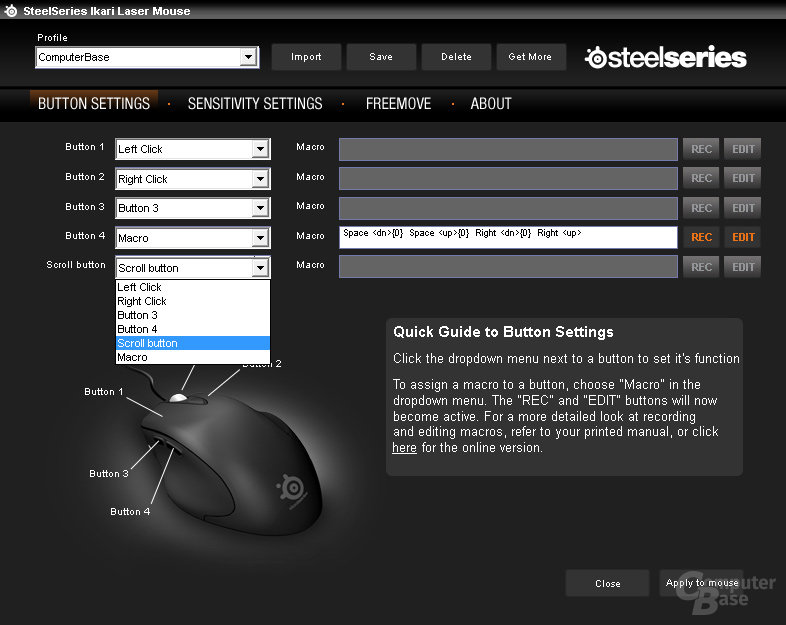Viewport: 786px width, 625px height.
Task: Open the Sensitivity Settings tab
Action: coord(255,104)
